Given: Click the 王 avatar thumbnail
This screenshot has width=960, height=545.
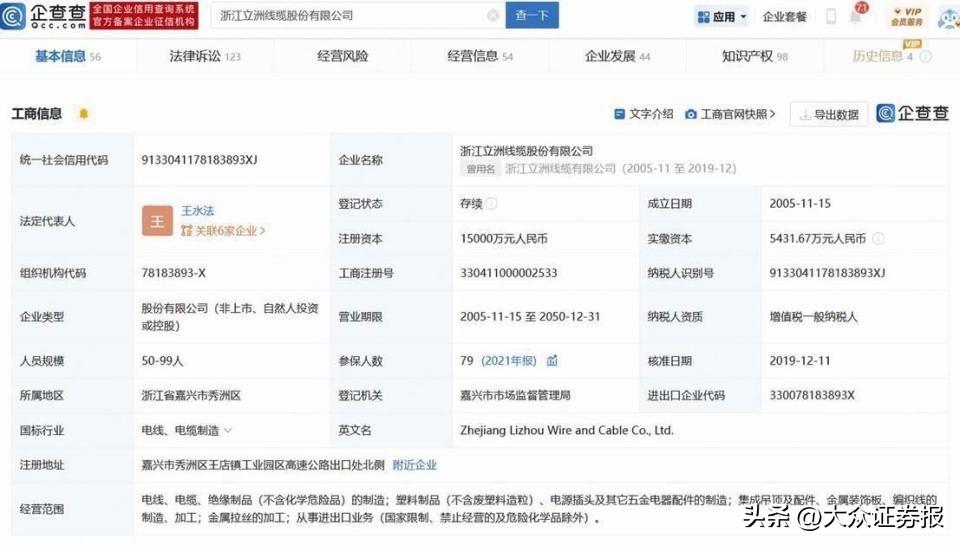Looking at the screenshot, I should (x=157, y=221).
